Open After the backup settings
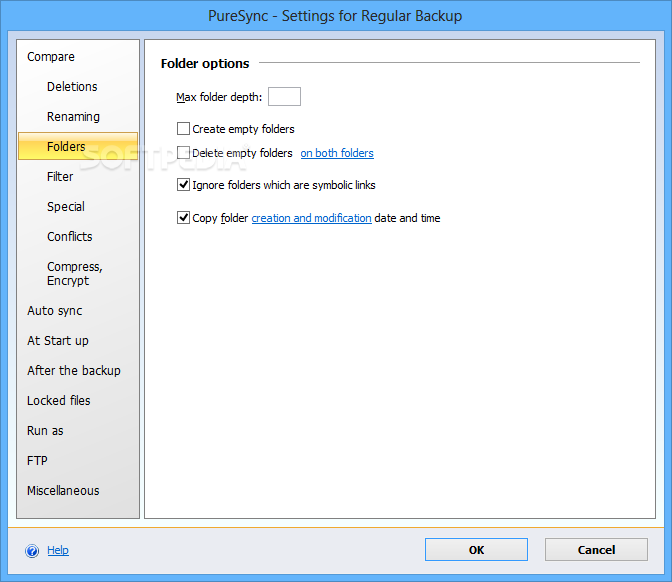Screen dimensions: 672x582 coord(74,371)
